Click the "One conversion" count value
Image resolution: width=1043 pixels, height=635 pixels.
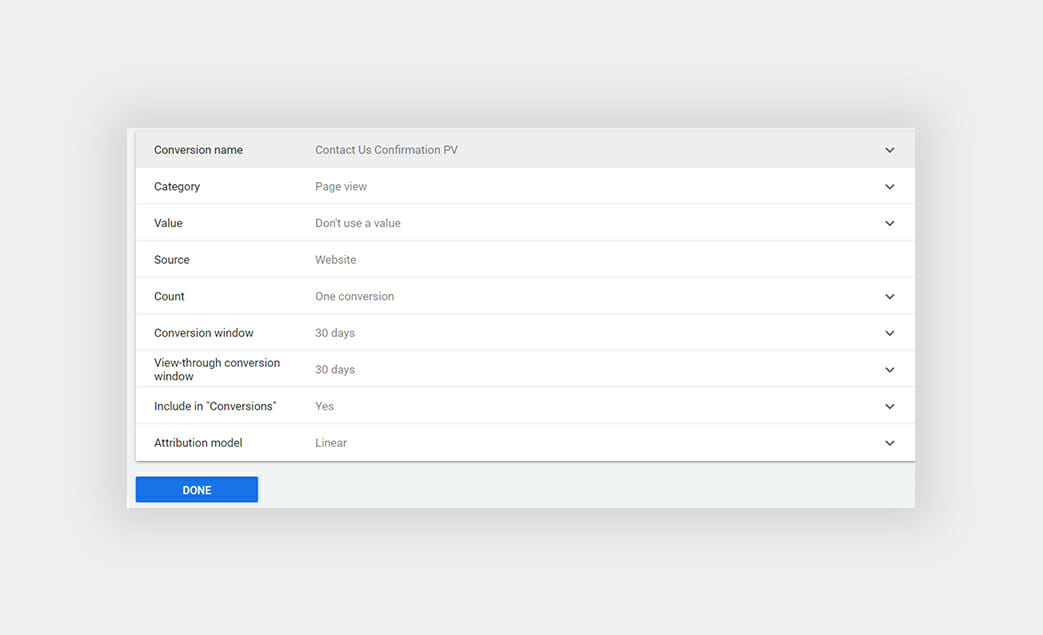pyautogui.click(x=355, y=297)
